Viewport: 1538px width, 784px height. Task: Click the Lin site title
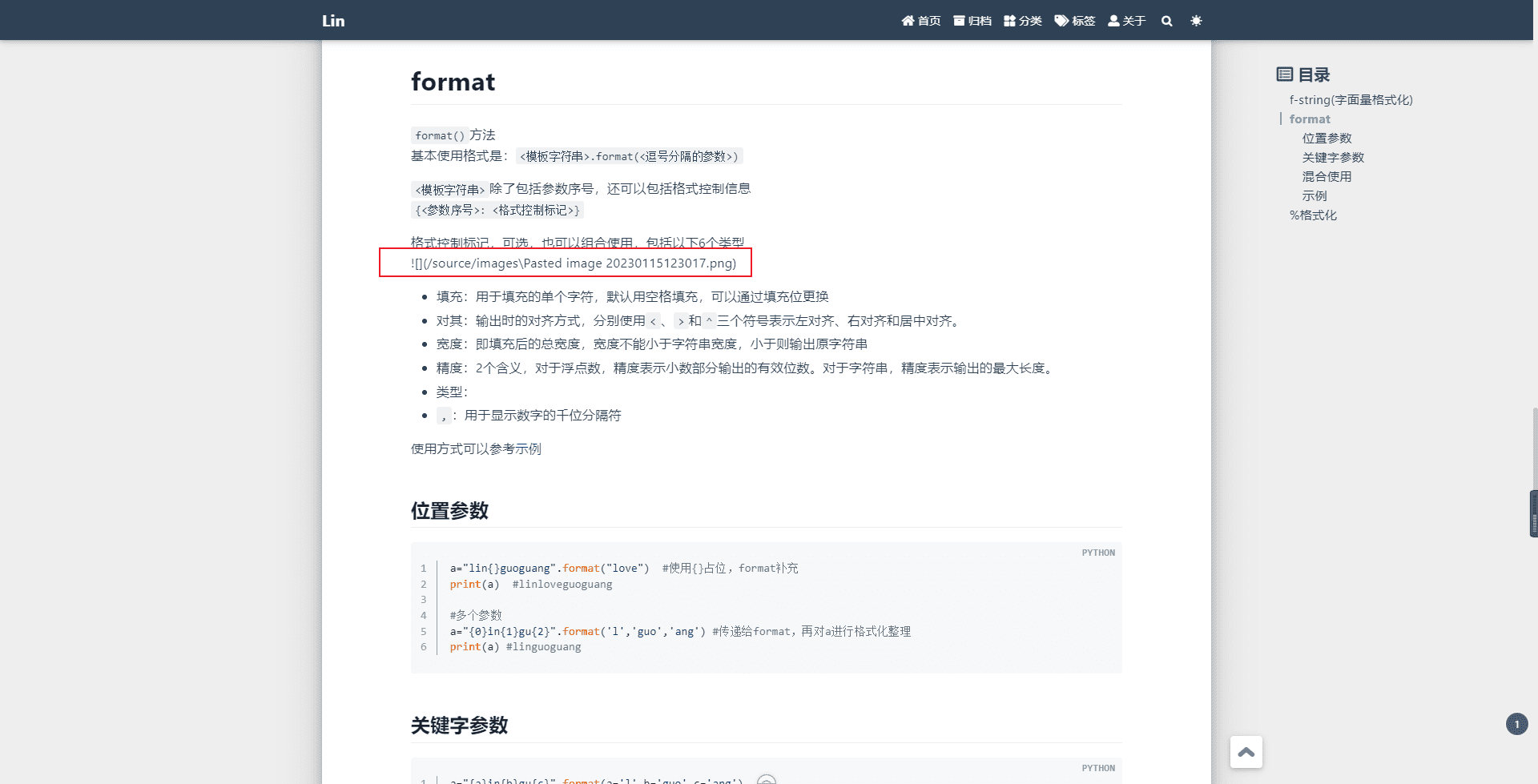(x=333, y=21)
